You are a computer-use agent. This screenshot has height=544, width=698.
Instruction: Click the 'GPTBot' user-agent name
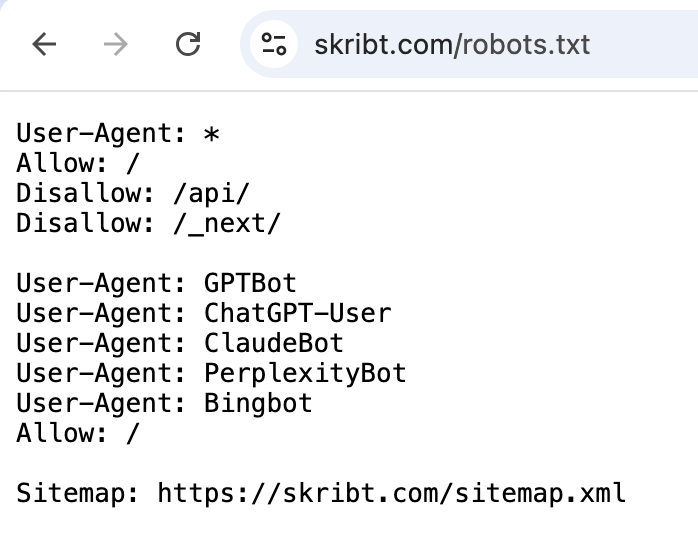250,283
